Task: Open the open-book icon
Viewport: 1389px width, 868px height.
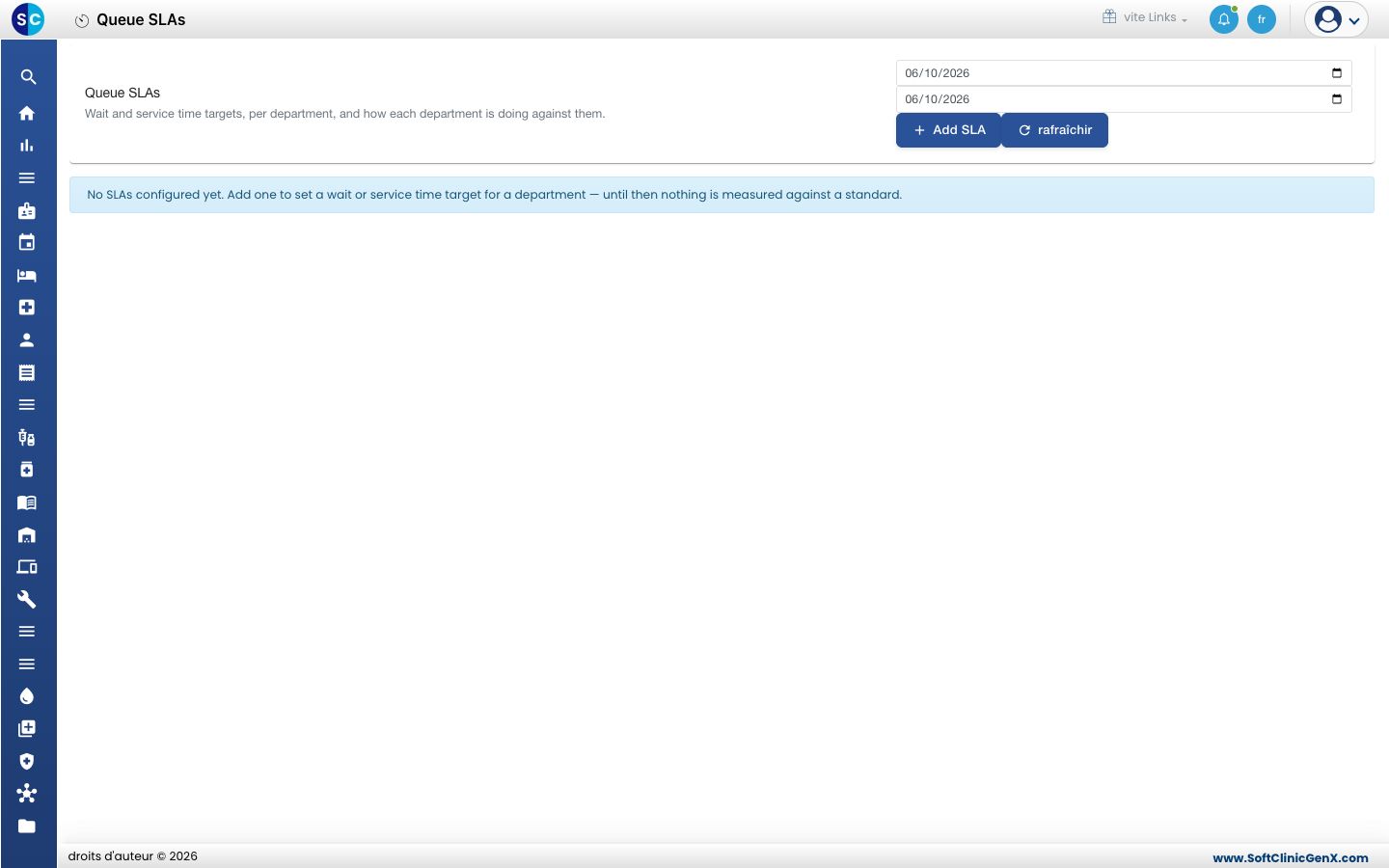Action: (27, 502)
